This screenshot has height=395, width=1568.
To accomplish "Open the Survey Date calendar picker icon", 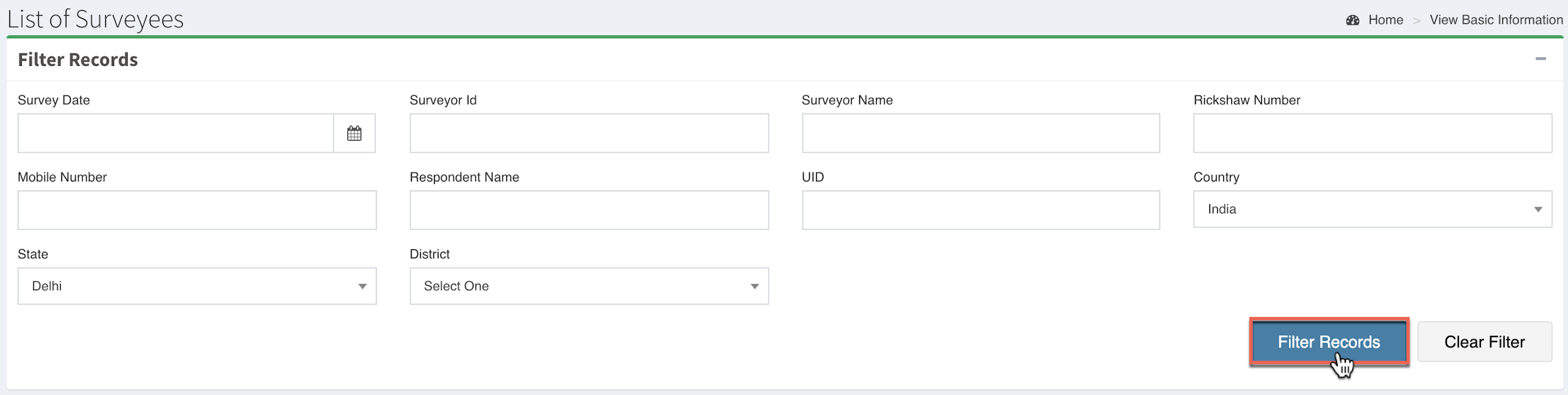I will tap(354, 133).
